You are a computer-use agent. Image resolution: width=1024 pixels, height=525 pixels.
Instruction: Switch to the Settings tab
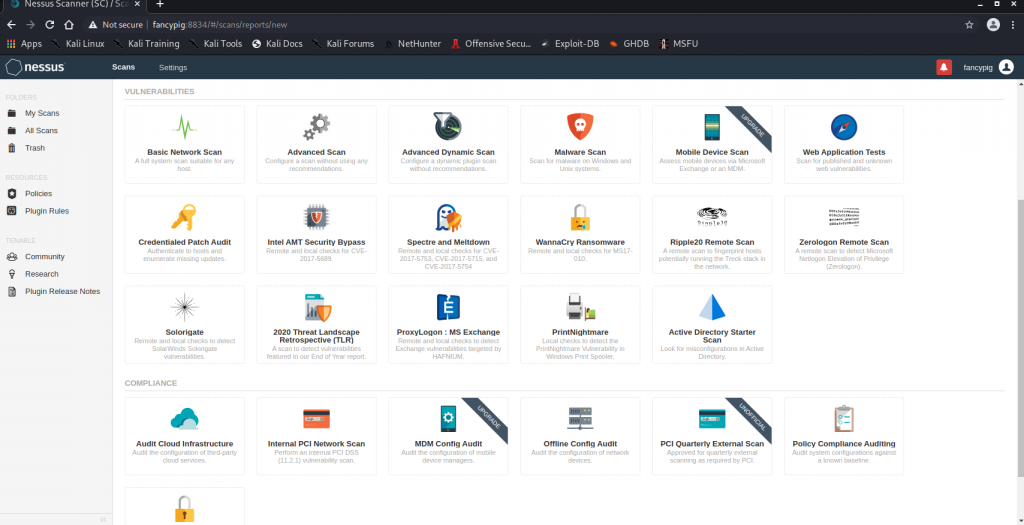(x=173, y=67)
